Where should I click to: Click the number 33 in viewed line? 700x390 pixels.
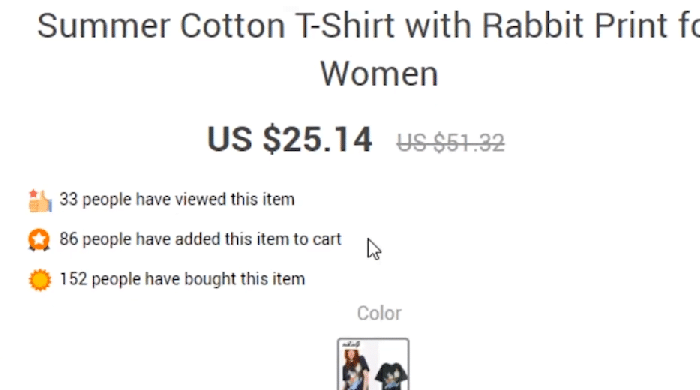(x=68, y=199)
